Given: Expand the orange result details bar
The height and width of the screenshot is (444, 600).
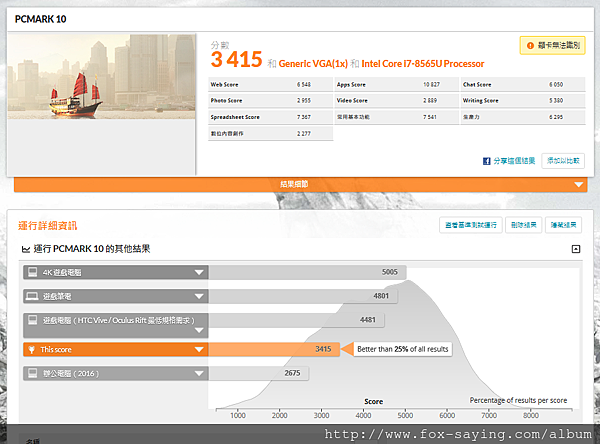Looking at the screenshot, I should (x=300, y=184).
